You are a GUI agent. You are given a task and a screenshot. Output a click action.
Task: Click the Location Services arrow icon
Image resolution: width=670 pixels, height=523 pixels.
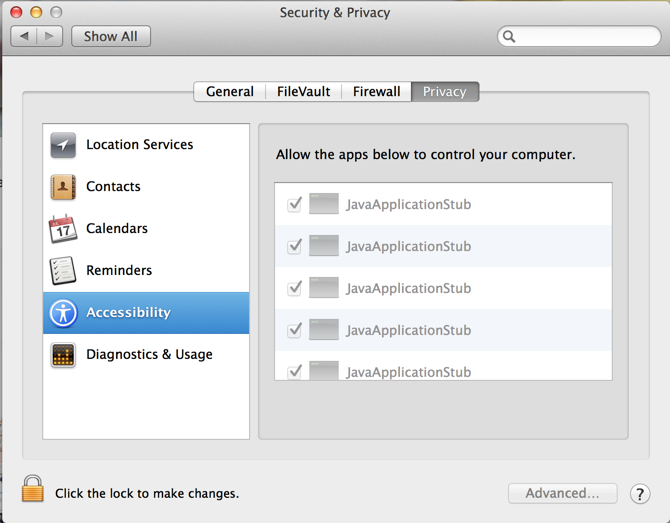(x=63, y=145)
